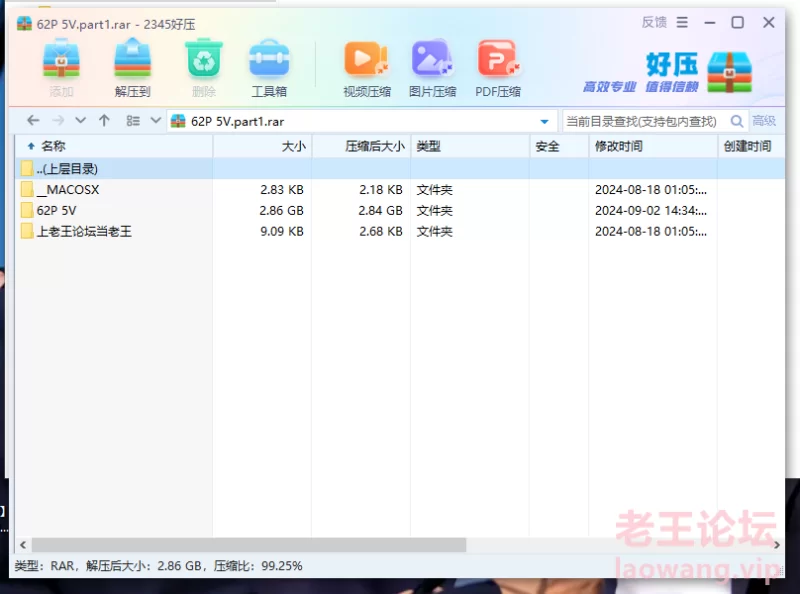Click the 高级 advanced search link
Image resolution: width=800 pixels, height=594 pixels.
click(x=764, y=121)
